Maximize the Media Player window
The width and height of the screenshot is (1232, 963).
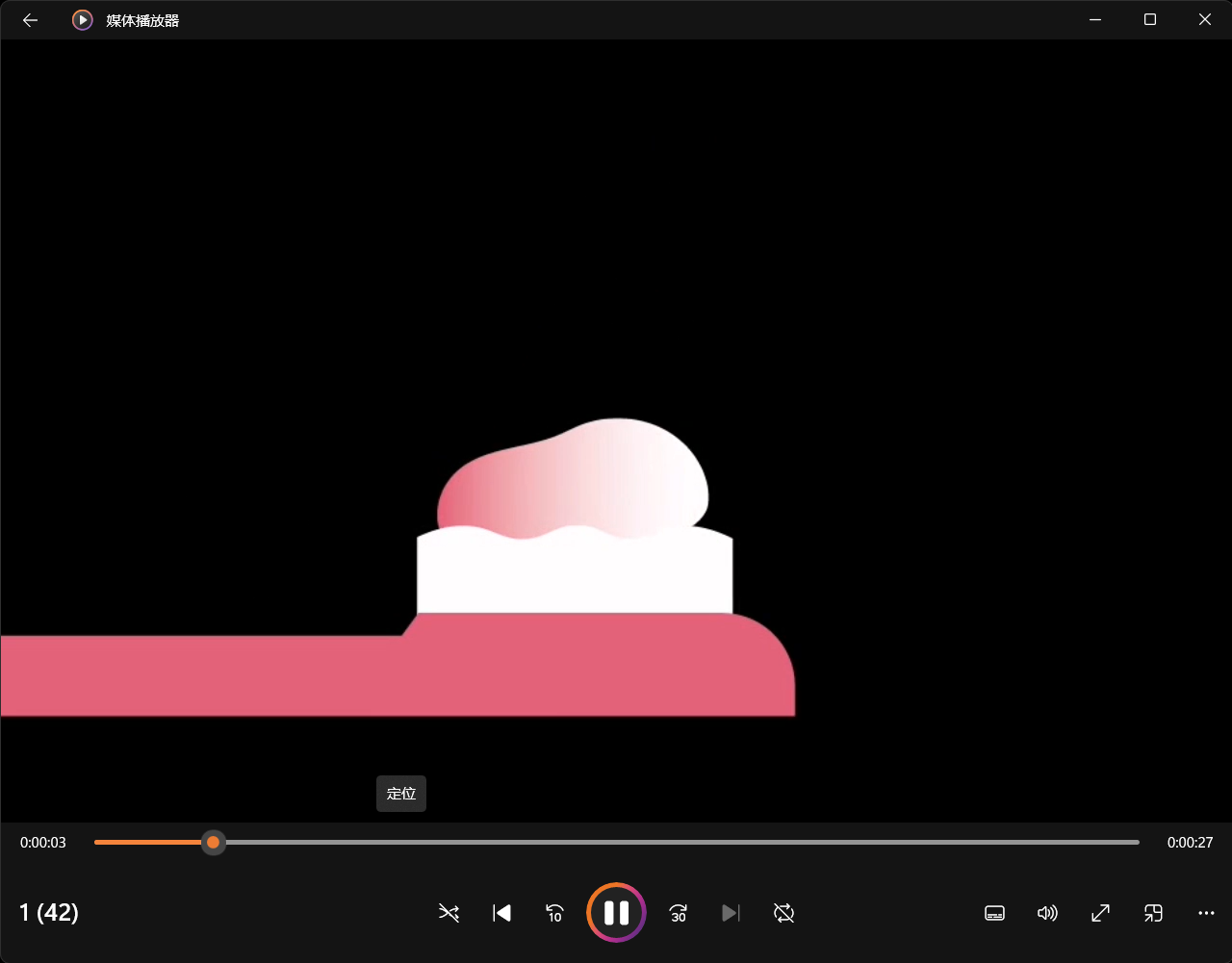[x=1149, y=19]
